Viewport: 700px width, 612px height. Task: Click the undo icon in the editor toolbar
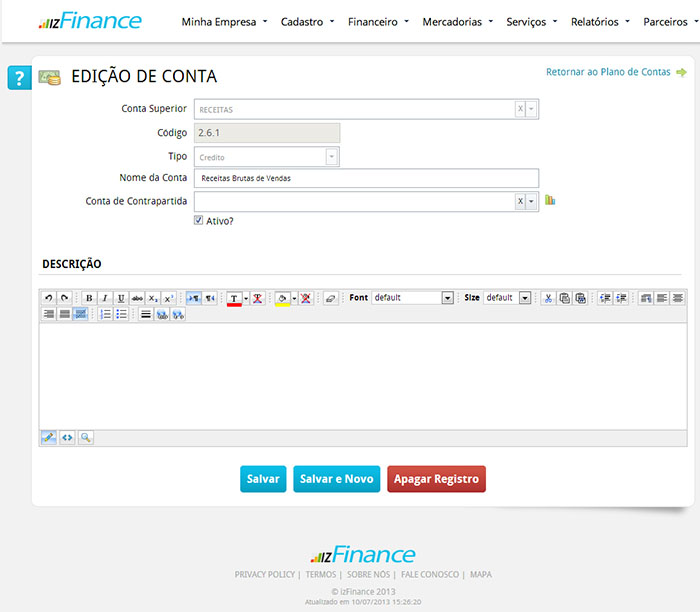click(x=48, y=298)
